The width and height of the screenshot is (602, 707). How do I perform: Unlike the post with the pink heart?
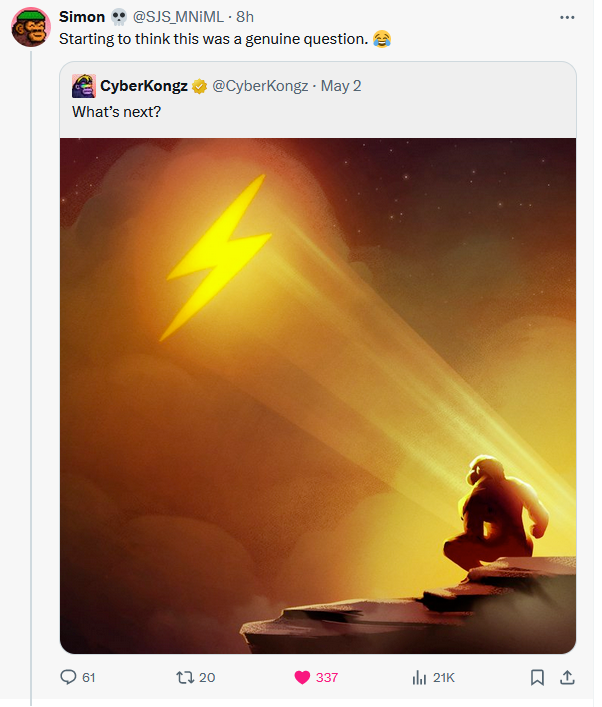pyautogui.click(x=302, y=677)
